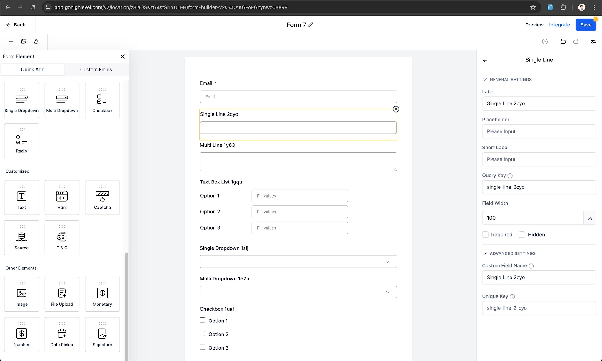Add the dollar-sign element in last row

point(22,335)
